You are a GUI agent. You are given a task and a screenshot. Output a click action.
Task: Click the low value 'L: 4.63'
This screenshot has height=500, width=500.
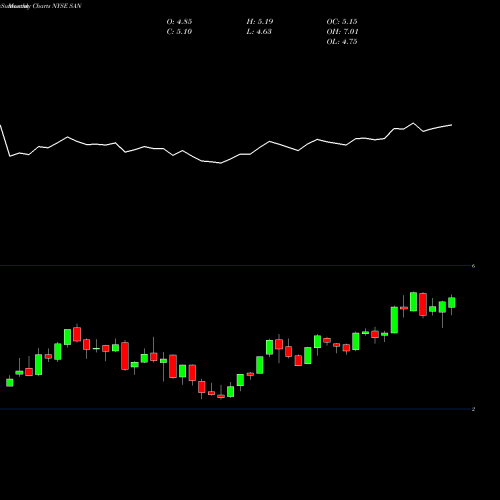point(259,32)
